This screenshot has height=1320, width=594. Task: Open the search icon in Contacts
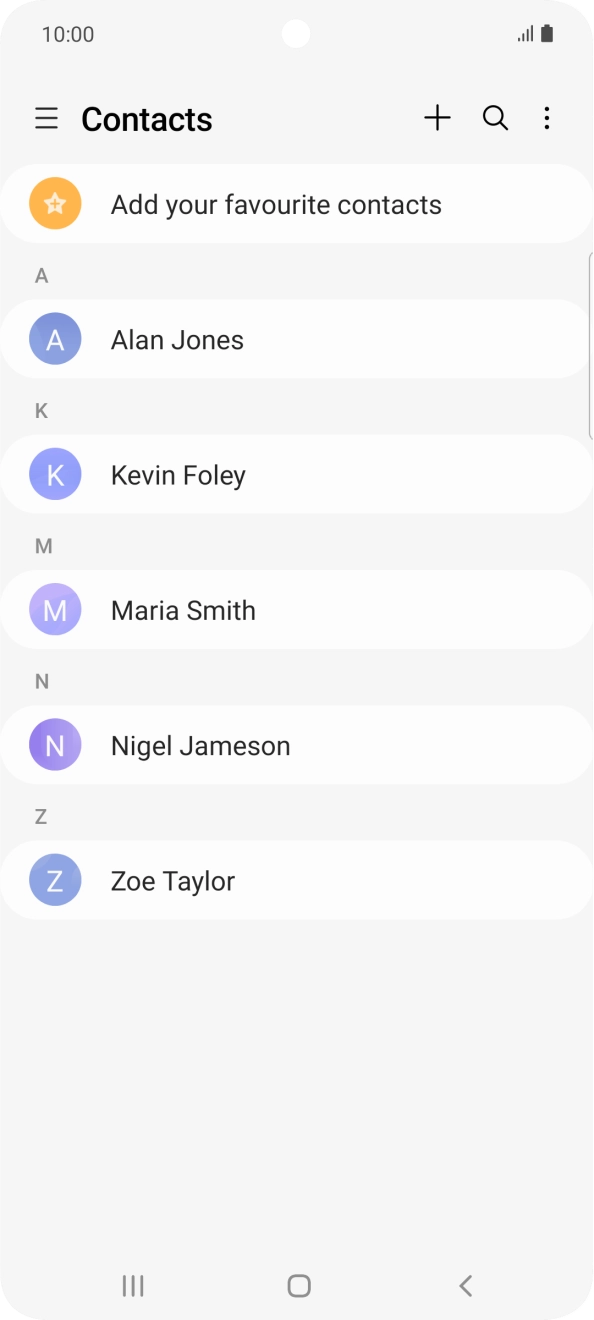click(x=495, y=118)
